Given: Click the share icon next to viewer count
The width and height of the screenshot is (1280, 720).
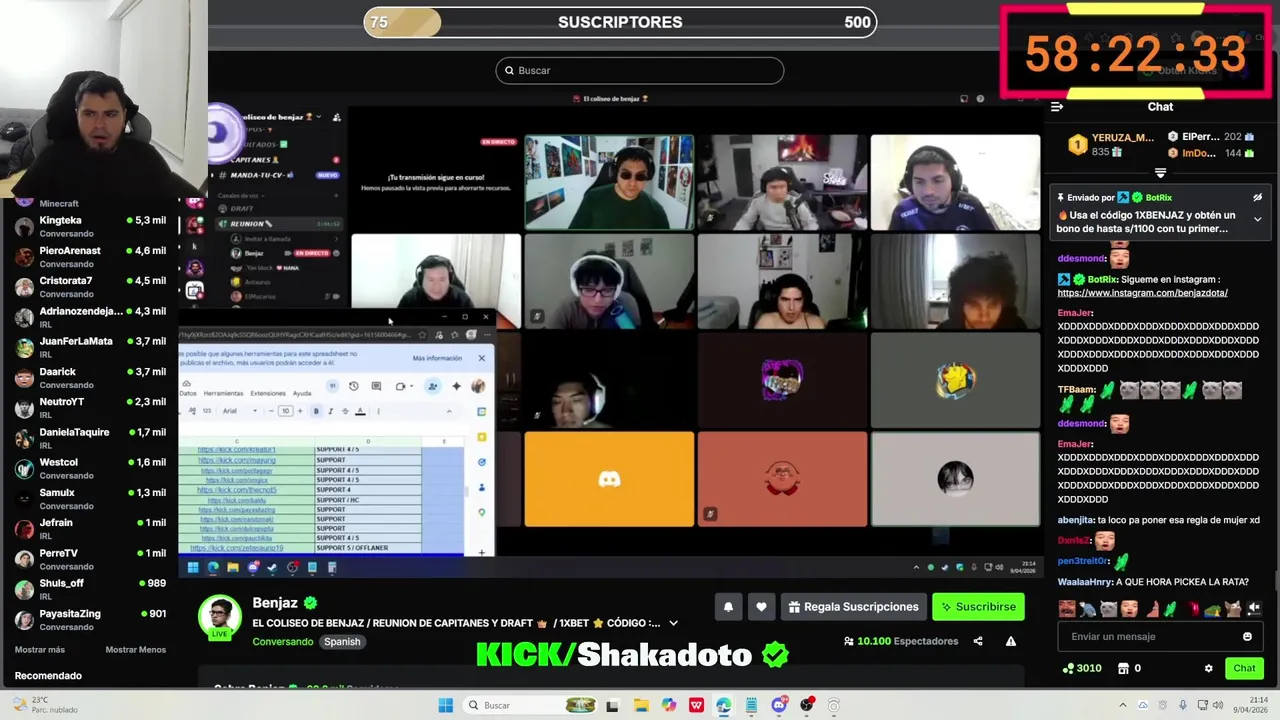Looking at the screenshot, I should coord(978,641).
